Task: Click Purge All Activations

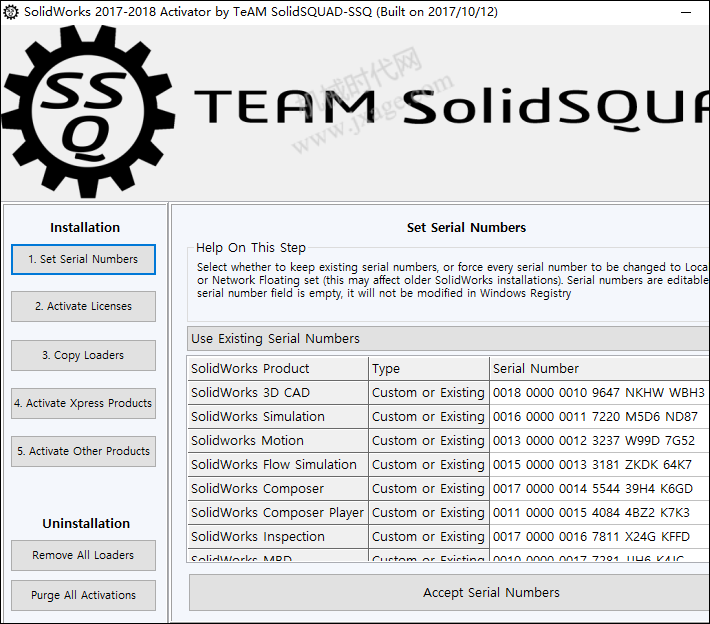Action: click(83, 595)
